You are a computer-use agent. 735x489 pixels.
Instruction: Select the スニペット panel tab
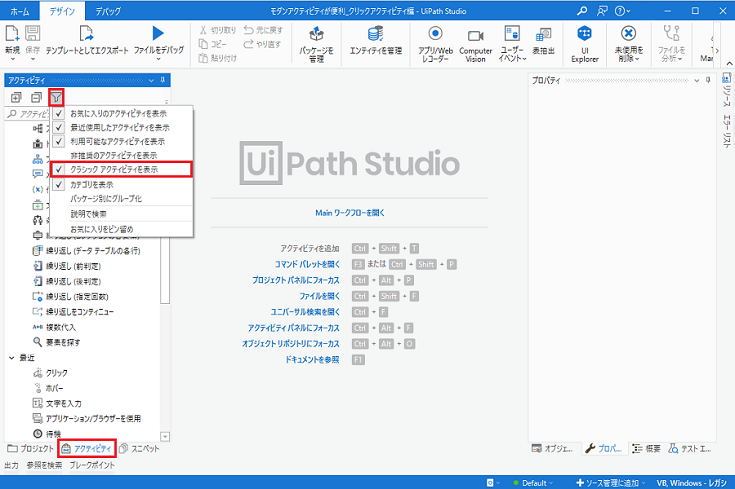point(139,449)
